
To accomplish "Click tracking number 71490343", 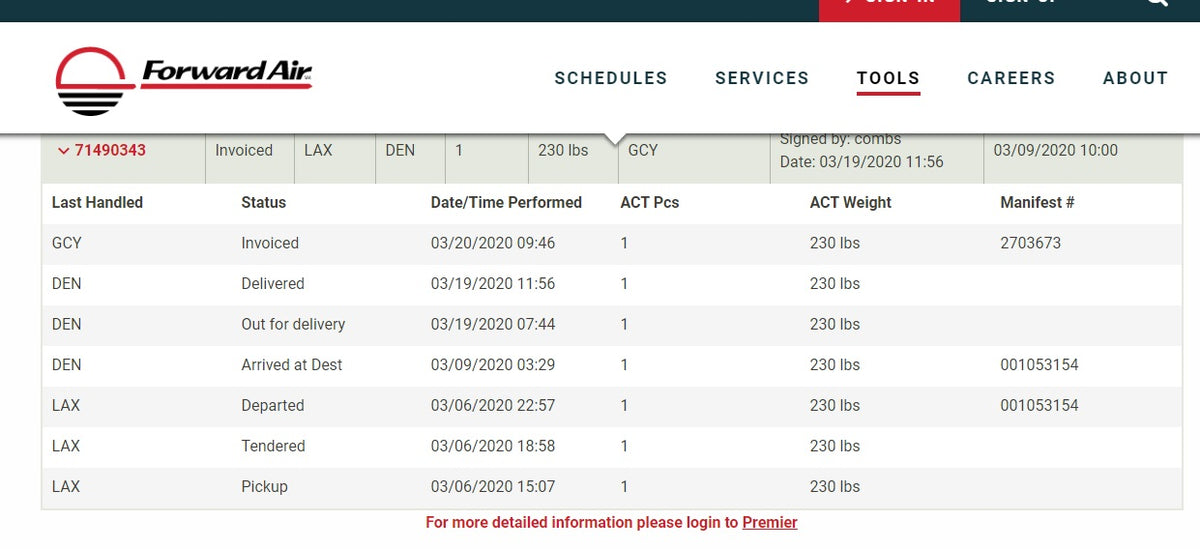I will 110,150.
